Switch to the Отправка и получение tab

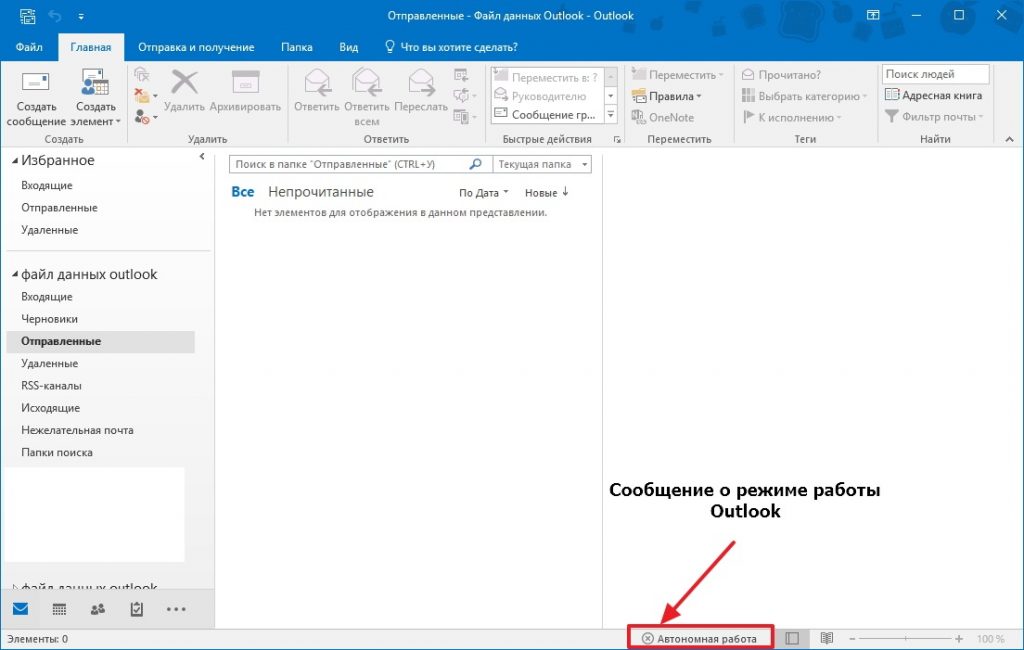tap(196, 47)
